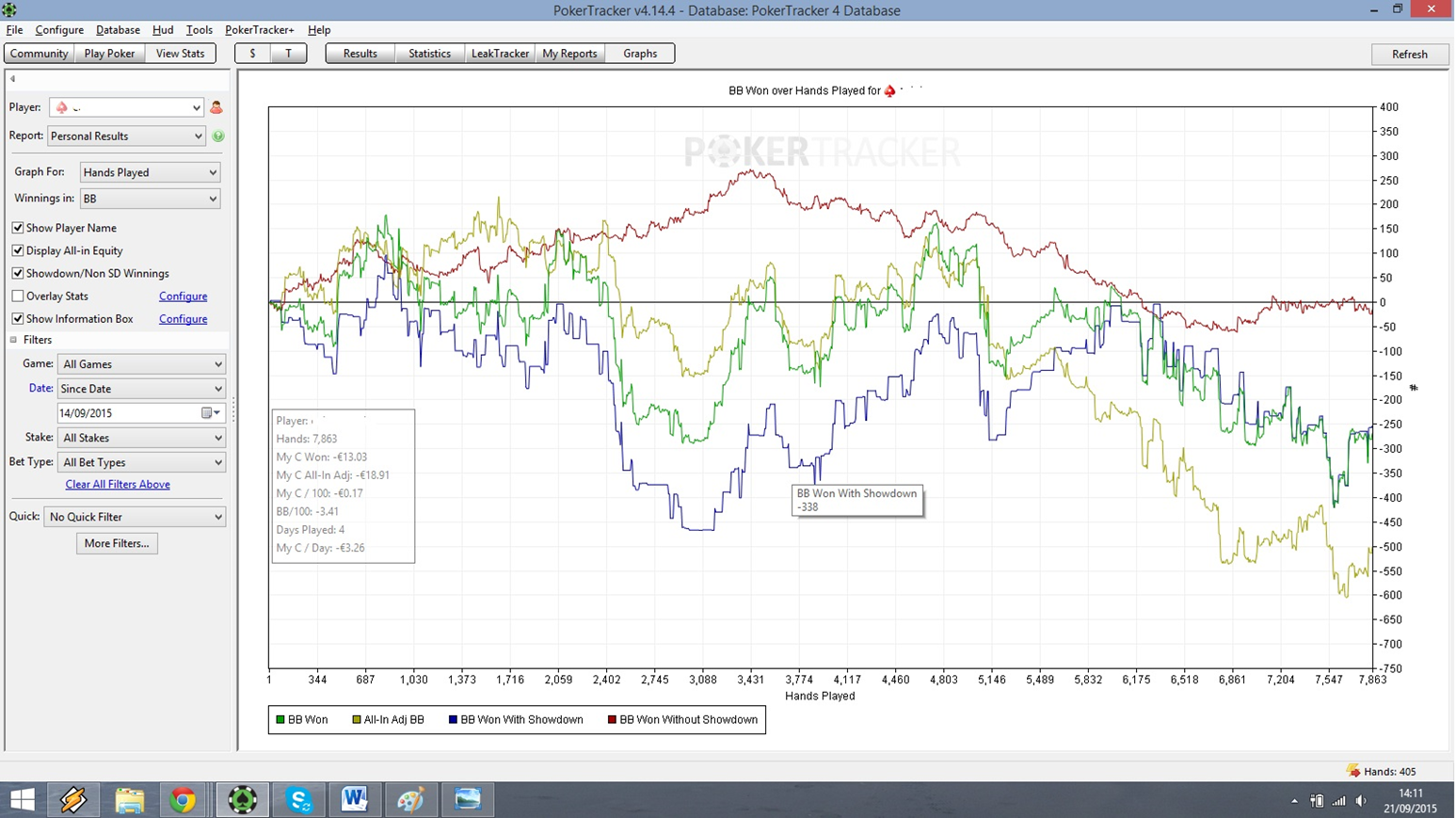Click the green report status icon

[218, 136]
